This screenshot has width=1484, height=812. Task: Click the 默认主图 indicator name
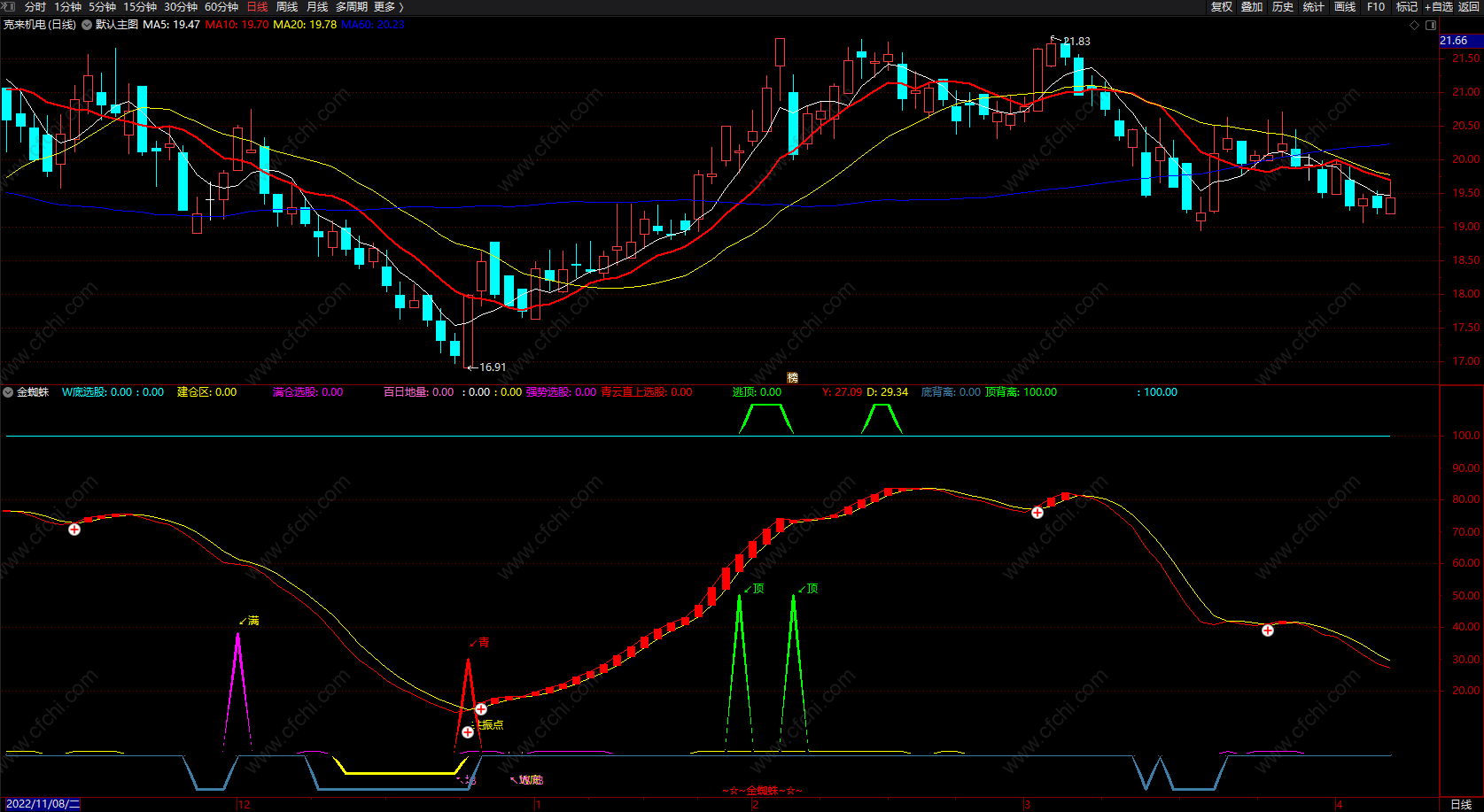point(117,25)
